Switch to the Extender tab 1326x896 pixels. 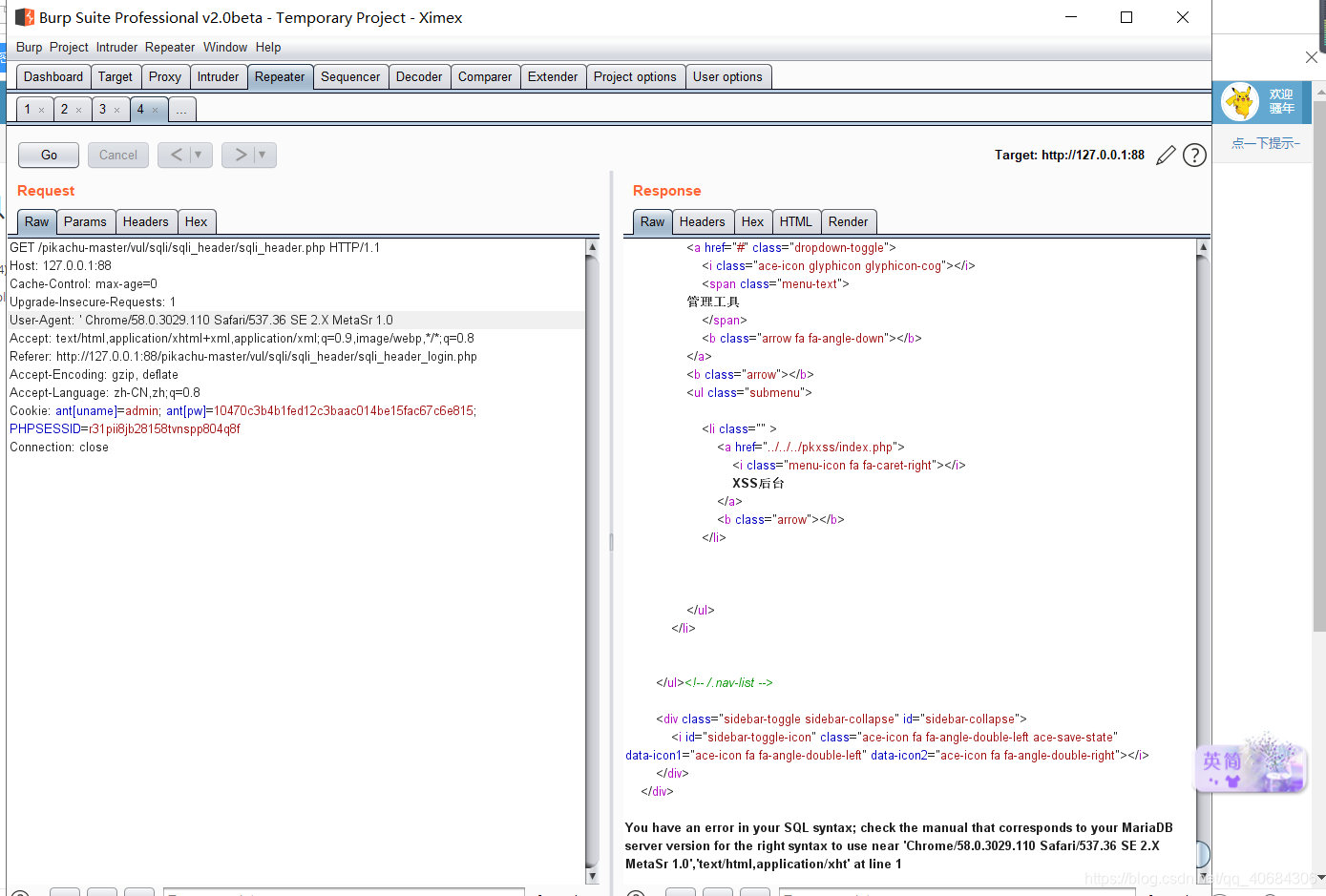[x=553, y=77]
